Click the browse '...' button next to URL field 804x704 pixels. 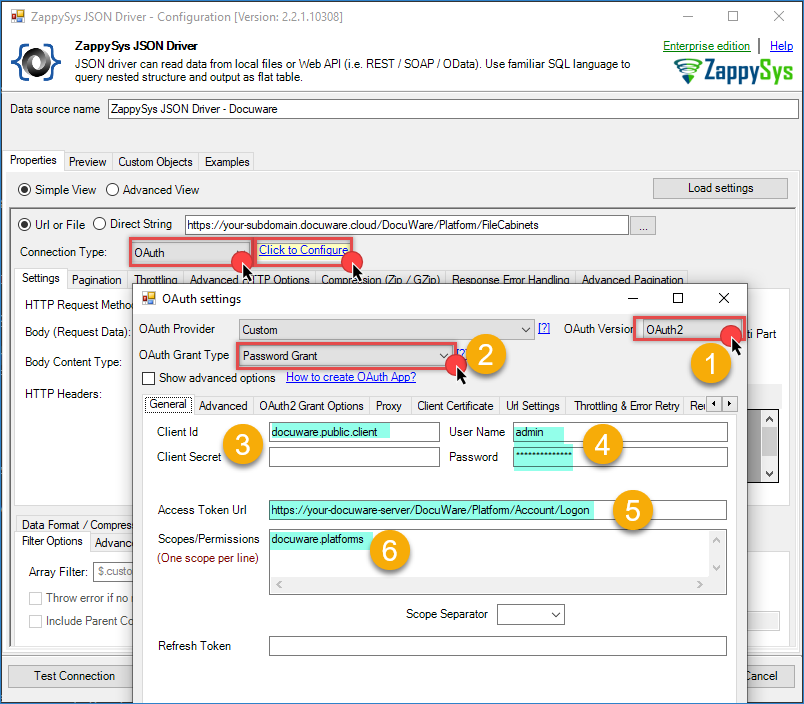[x=644, y=226]
